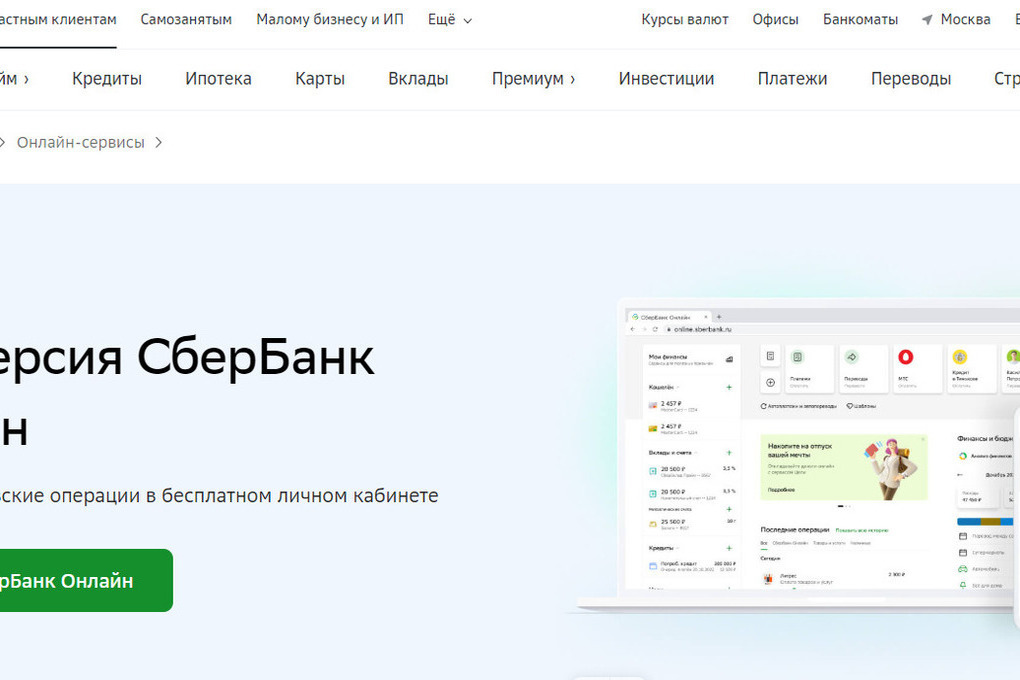Click the red МТС icon in the preview
1020x680 pixels.
pos(906,357)
